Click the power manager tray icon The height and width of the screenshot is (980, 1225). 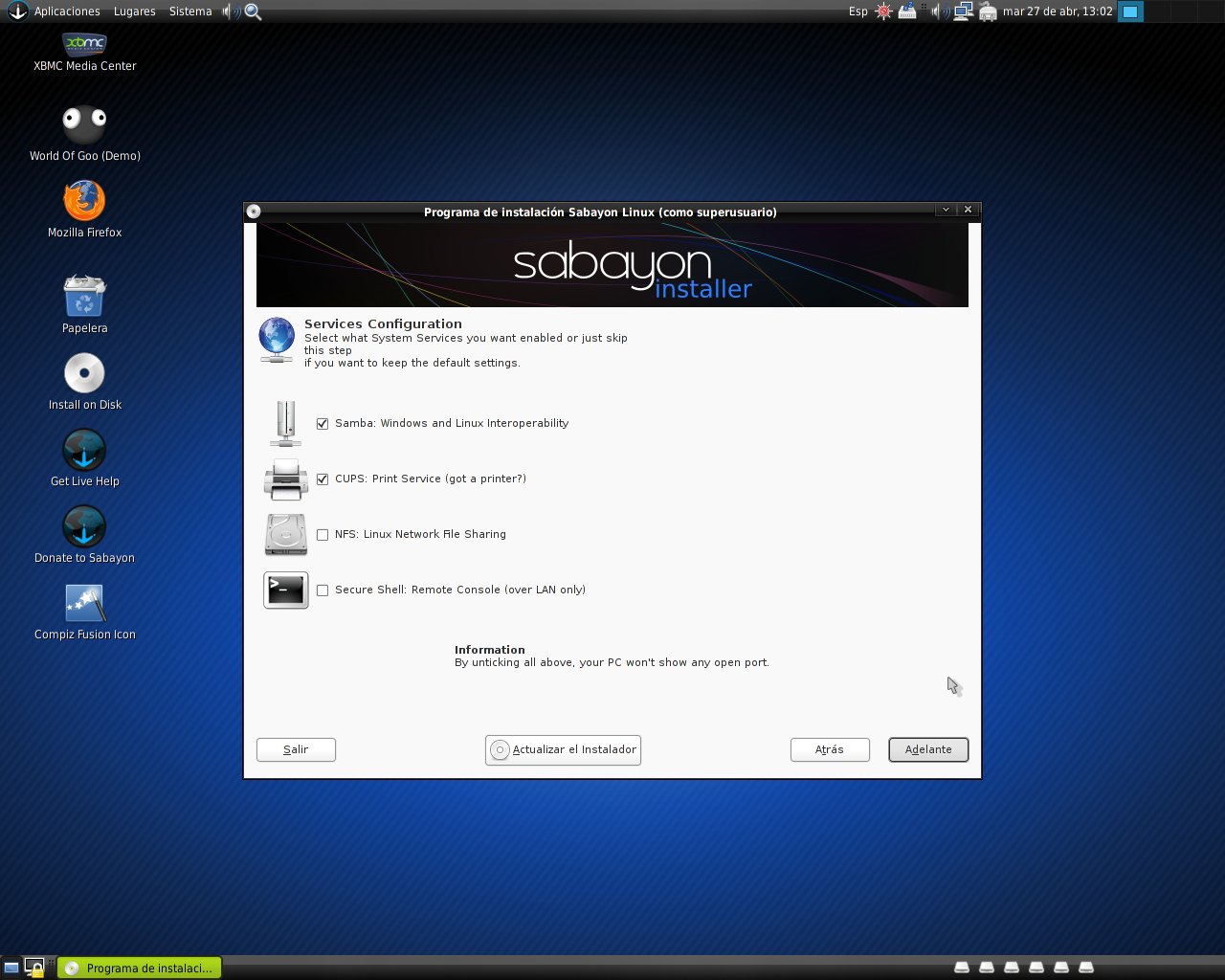click(907, 11)
